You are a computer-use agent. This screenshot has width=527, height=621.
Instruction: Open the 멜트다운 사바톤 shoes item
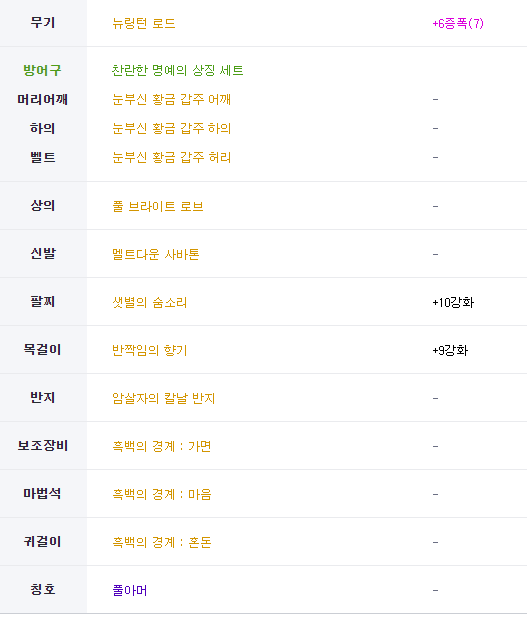[156, 254]
